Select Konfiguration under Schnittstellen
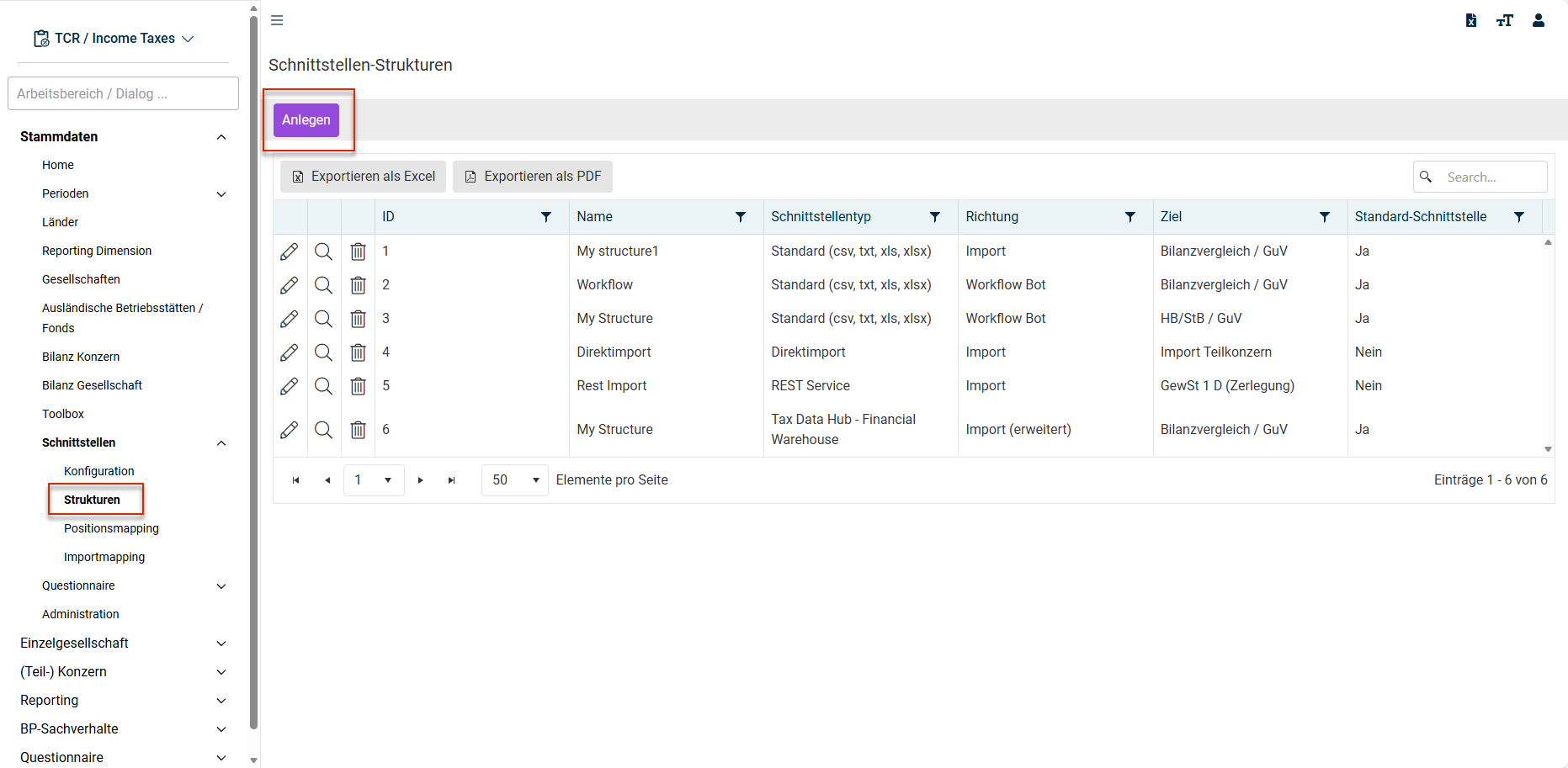This screenshot has height=768, width=1568. click(99, 471)
